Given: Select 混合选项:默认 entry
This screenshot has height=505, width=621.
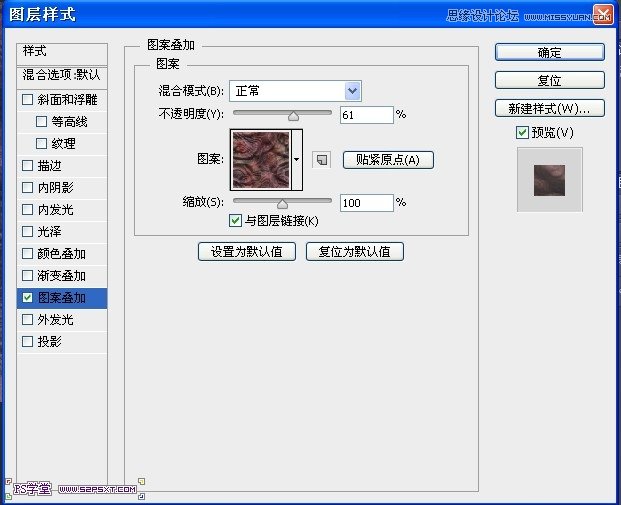Looking at the screenshot, I should 62,75.
